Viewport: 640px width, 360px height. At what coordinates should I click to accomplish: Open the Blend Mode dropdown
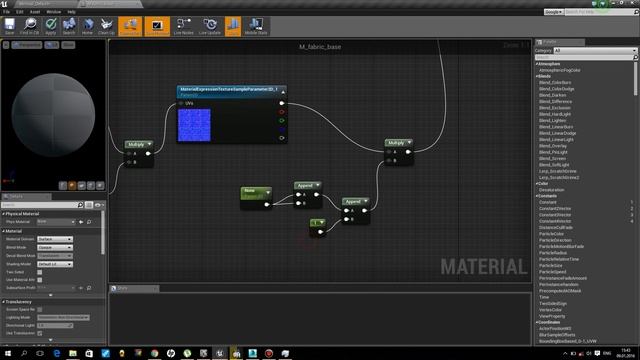55,248
